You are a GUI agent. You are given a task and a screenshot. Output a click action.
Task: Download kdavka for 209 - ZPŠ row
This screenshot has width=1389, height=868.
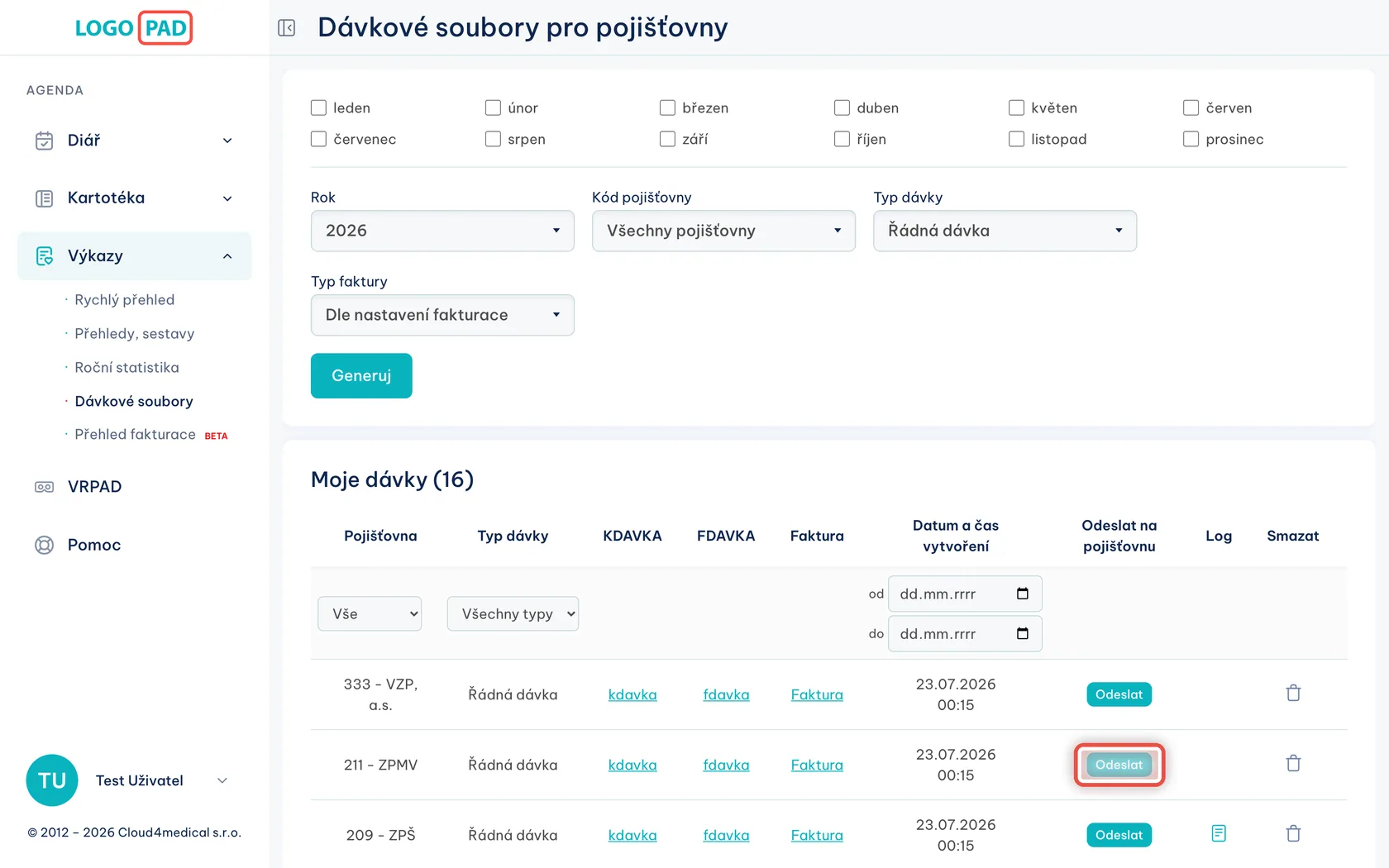[x=632, y=835]
